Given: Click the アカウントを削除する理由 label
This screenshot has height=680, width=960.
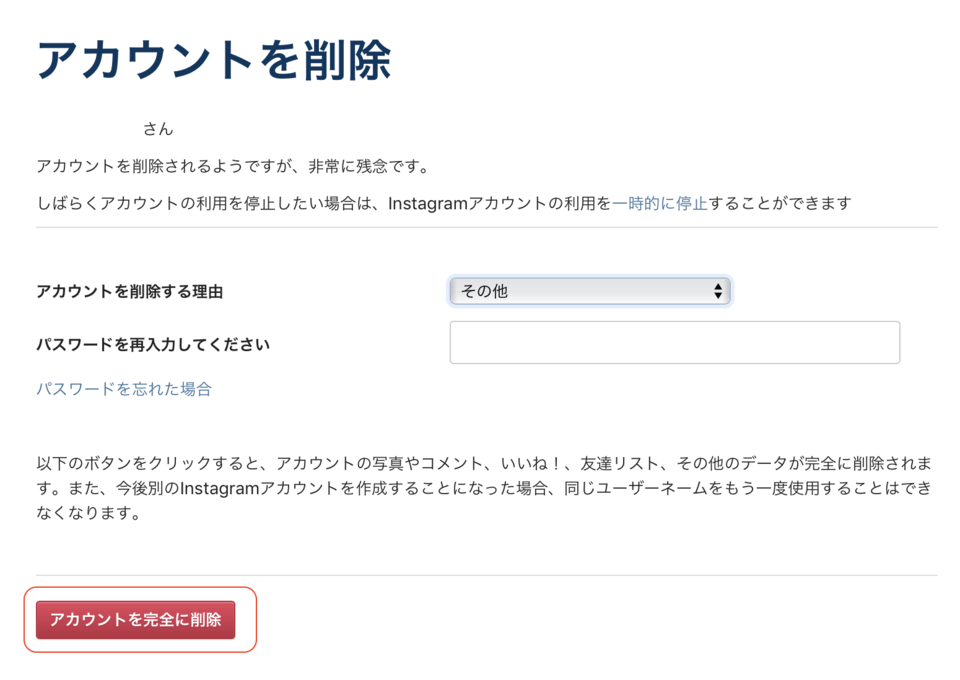Looking at the screenshot, I should click(129, 291).
